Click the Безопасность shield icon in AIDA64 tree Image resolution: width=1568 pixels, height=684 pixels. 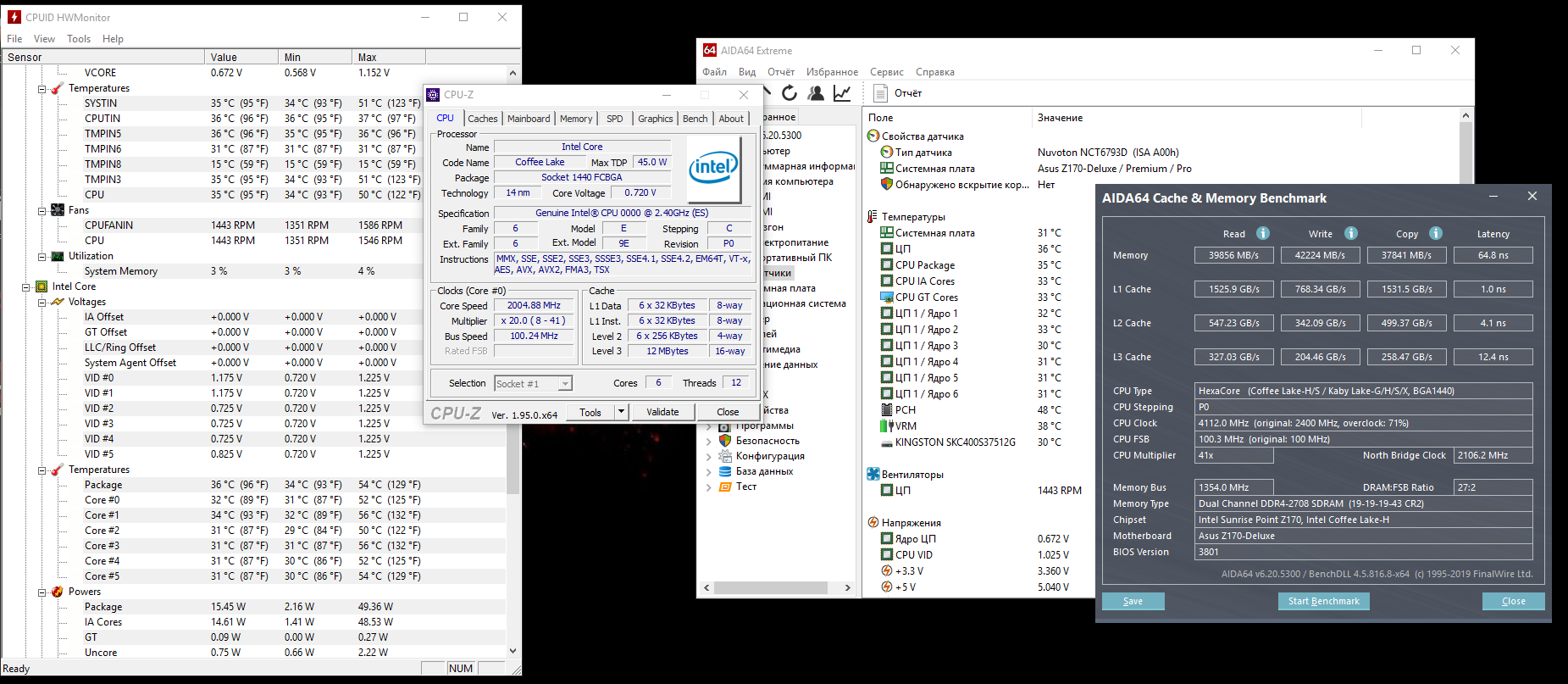(725, 441)
